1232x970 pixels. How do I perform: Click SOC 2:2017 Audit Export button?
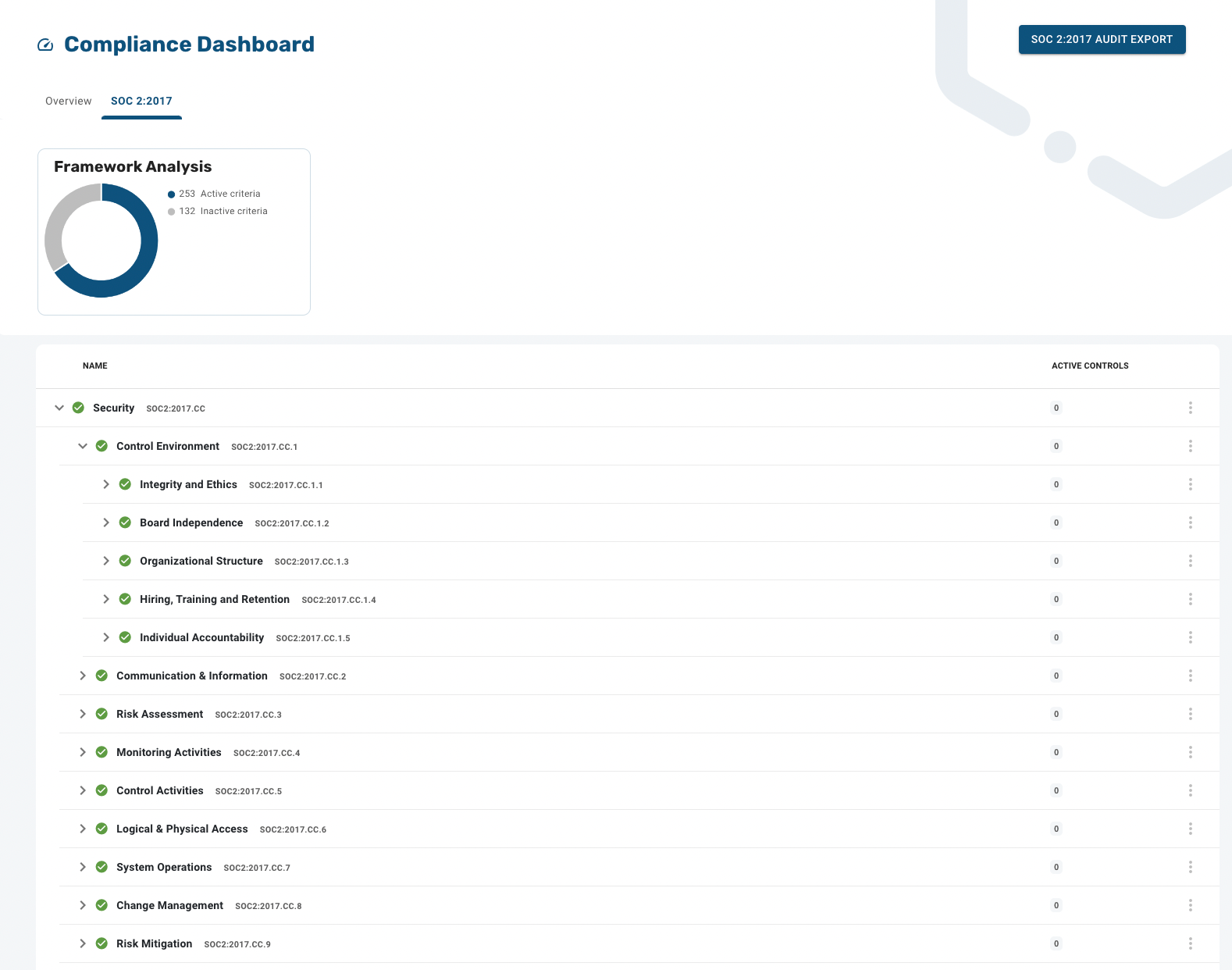click(x=1102, y=39)
